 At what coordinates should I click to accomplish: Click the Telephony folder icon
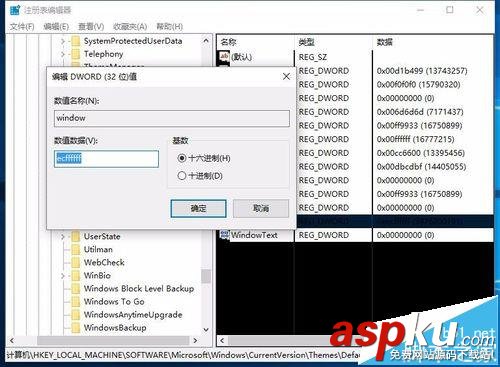[76, 54]
